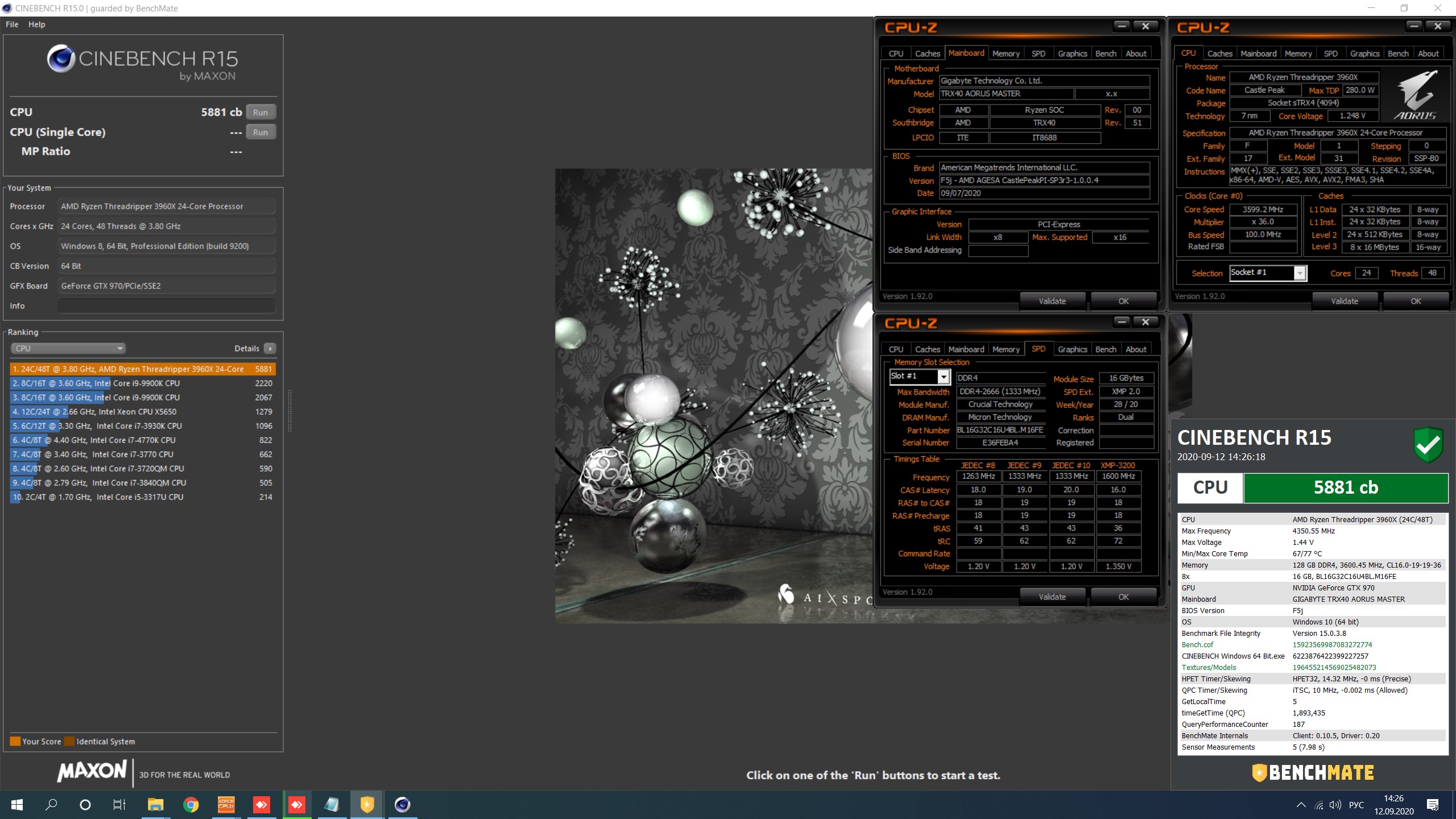
Task: Open second highlighted AnyDesk taskbar icon
Action: pos(297,805)
